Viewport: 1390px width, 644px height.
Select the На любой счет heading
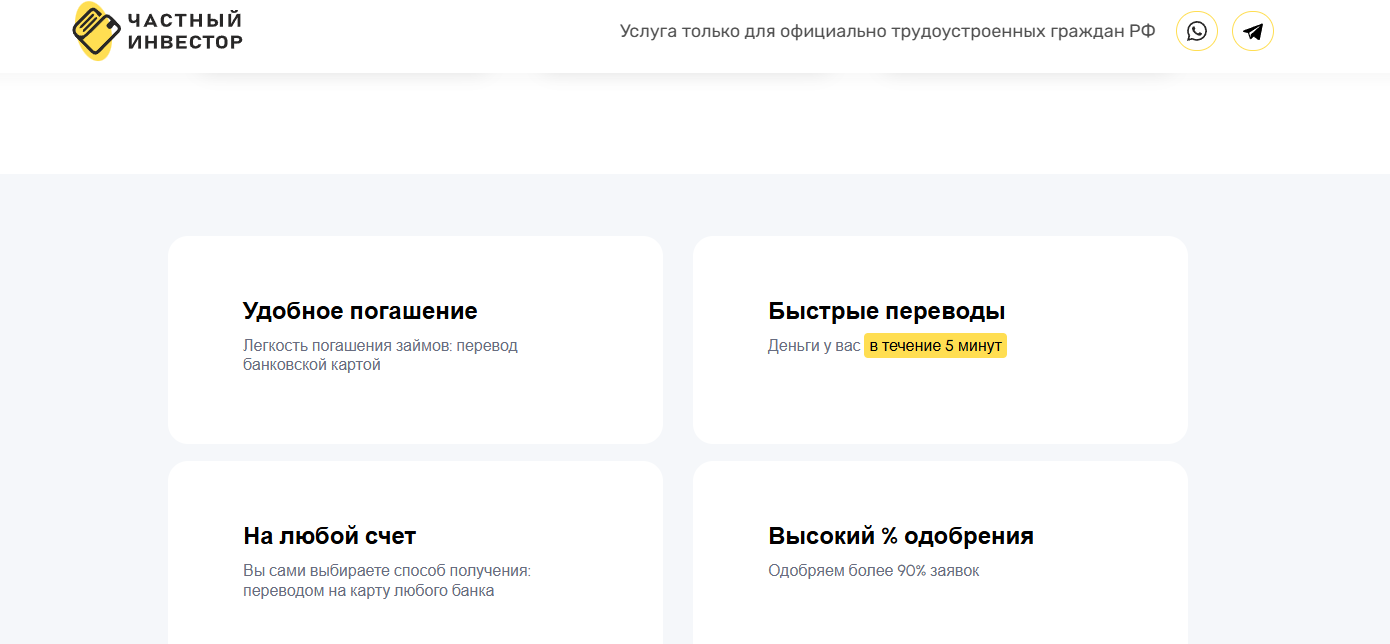pos(329,536)
